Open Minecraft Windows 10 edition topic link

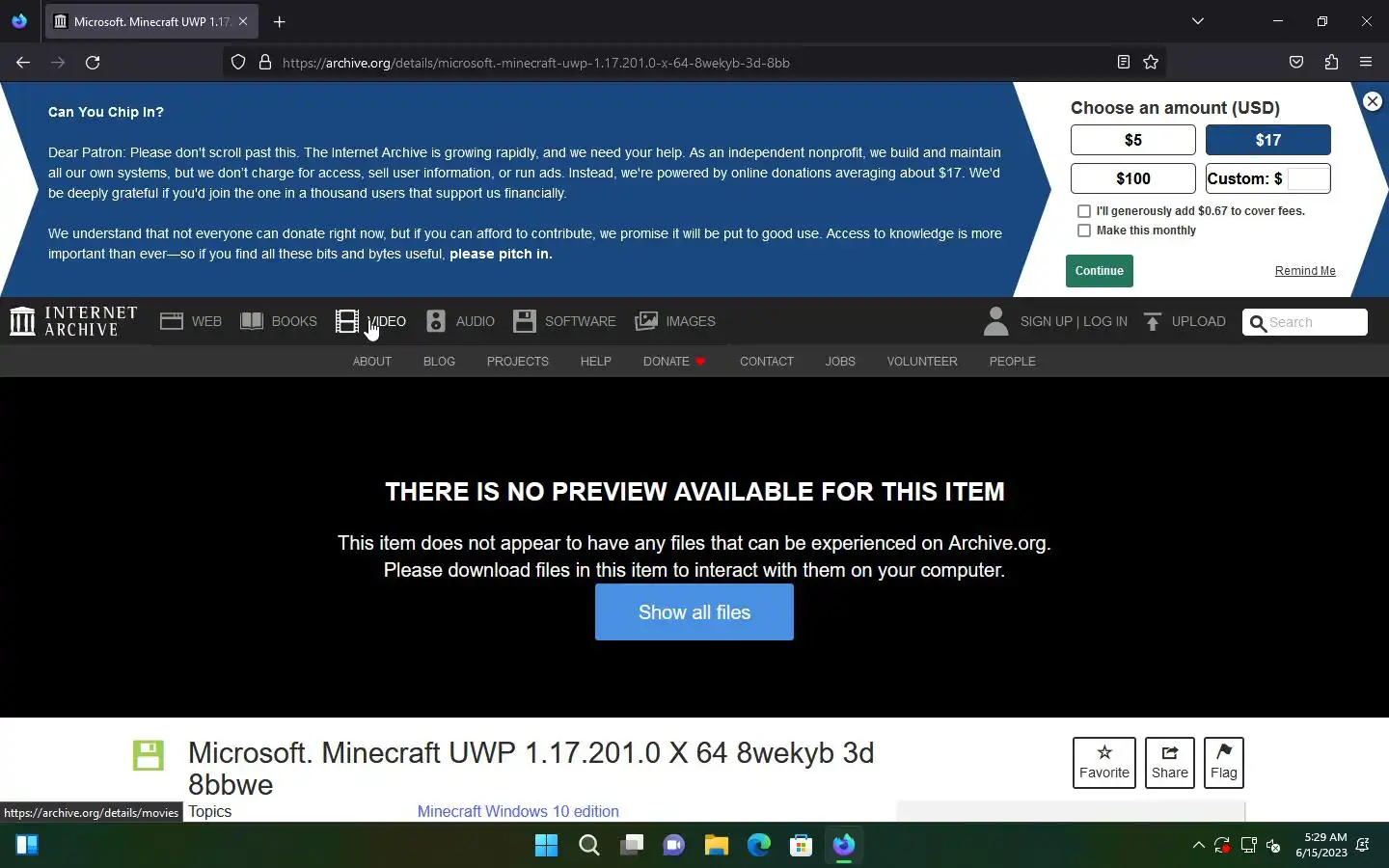tap(518, 812)
